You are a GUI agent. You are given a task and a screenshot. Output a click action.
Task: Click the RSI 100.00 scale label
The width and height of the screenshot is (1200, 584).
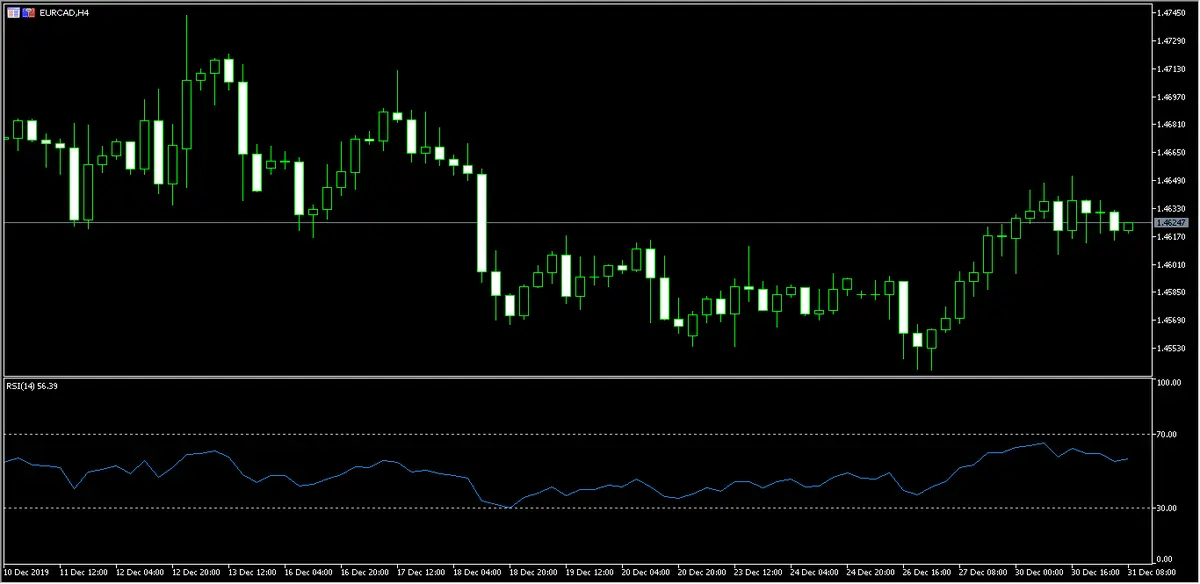point(1168,383)
